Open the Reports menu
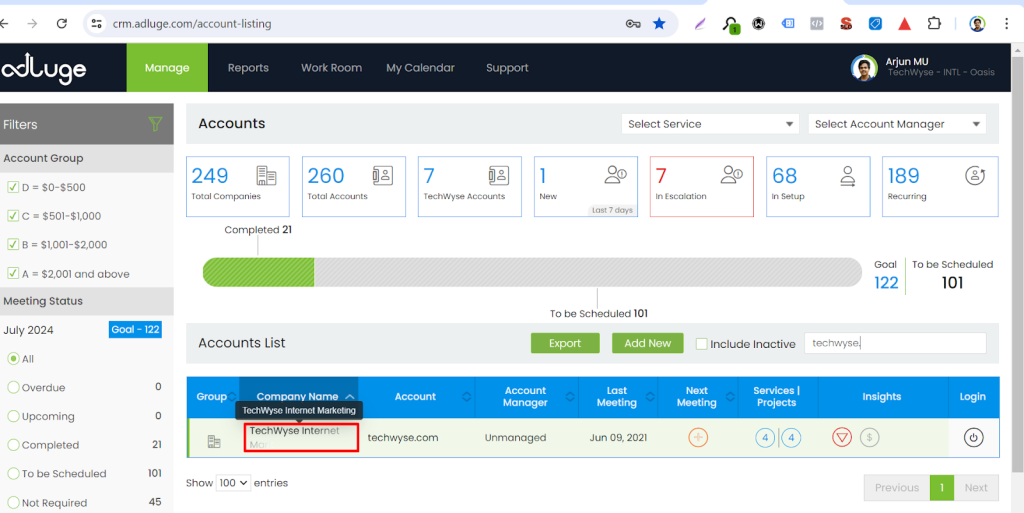 coord(248,68)
